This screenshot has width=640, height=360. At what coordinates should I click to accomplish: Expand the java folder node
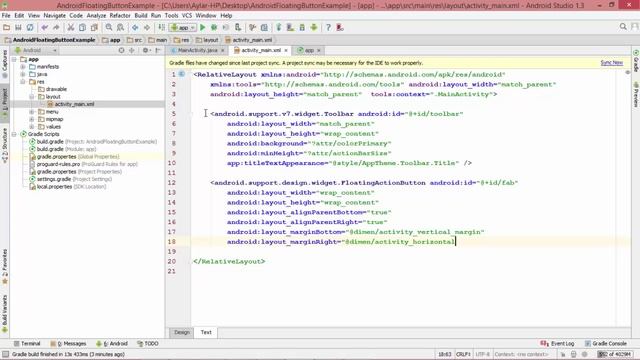[23, 74]
